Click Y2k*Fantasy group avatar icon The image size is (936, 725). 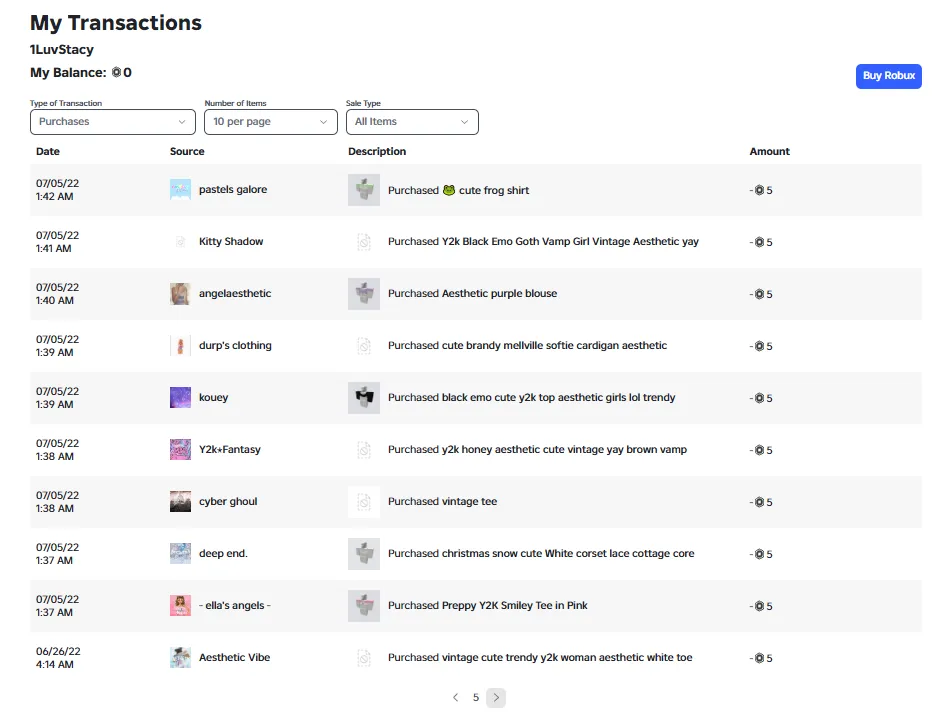click(x=180, y=449)
